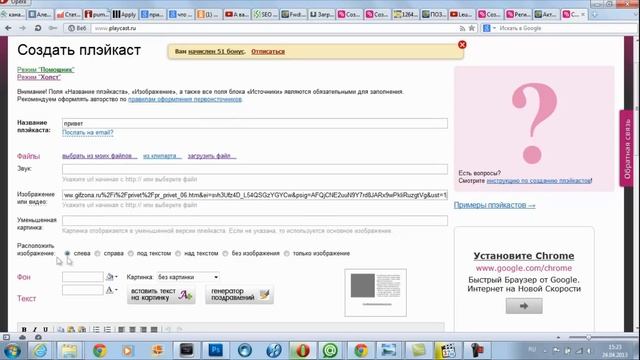This screenshot has width=640, height=360.
Task: Select 'над текстом' image position radio button
Action: tap(178, 253)
